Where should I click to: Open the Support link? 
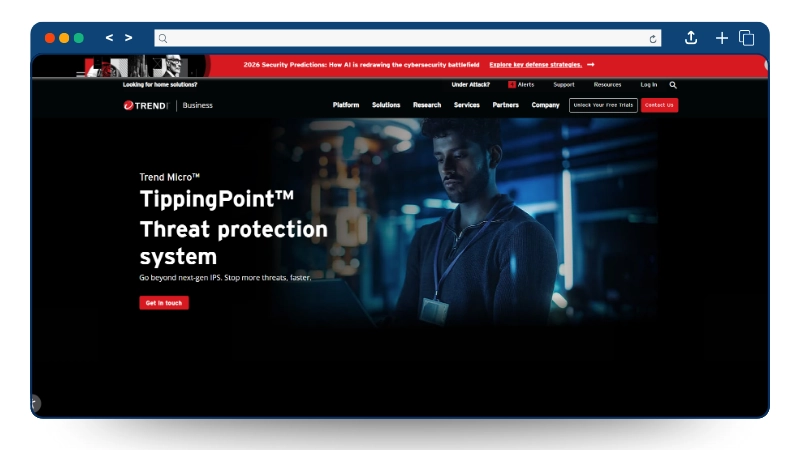tap(564, 85)
